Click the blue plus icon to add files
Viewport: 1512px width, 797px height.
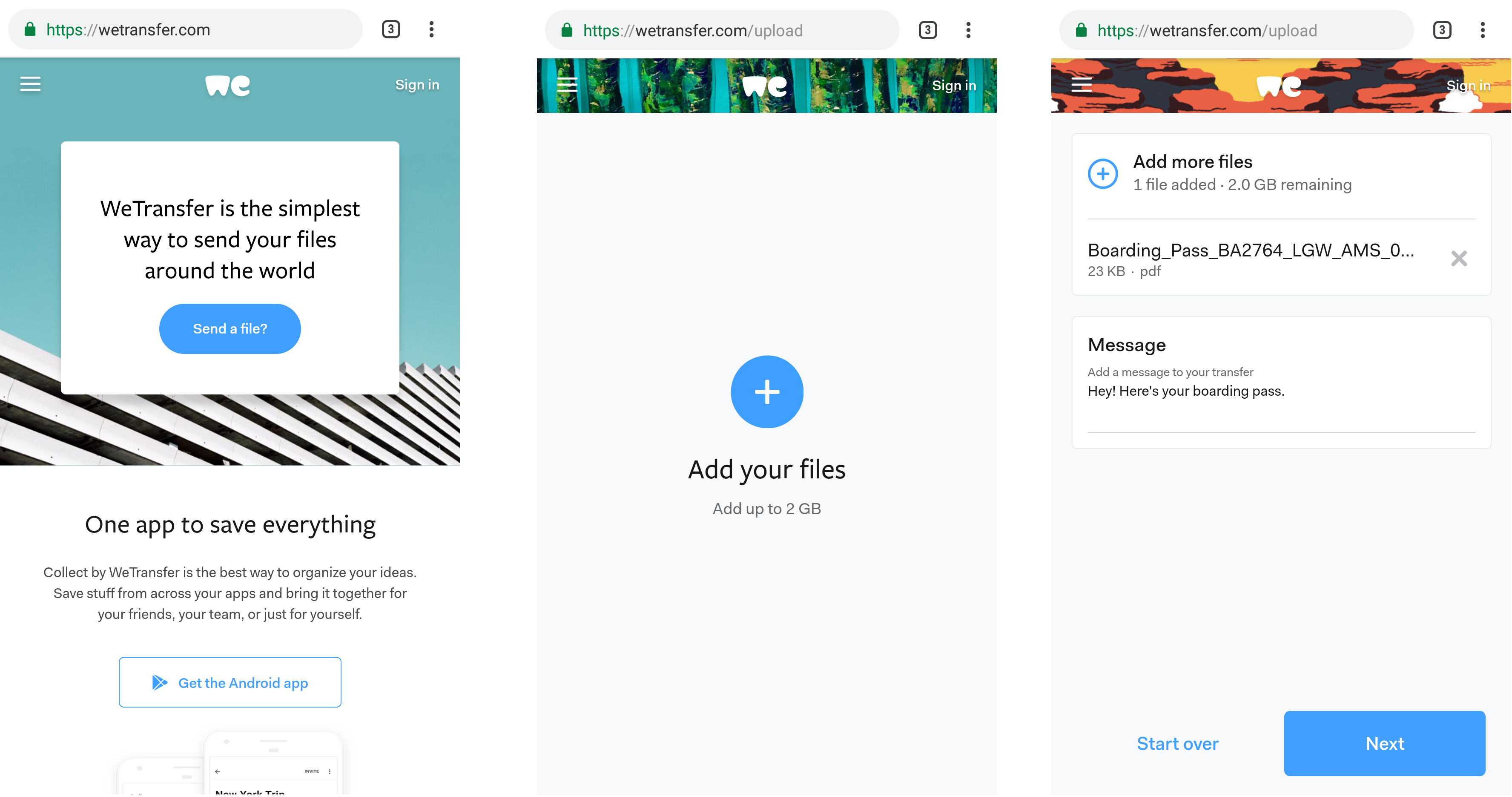(x=766, y=391)
